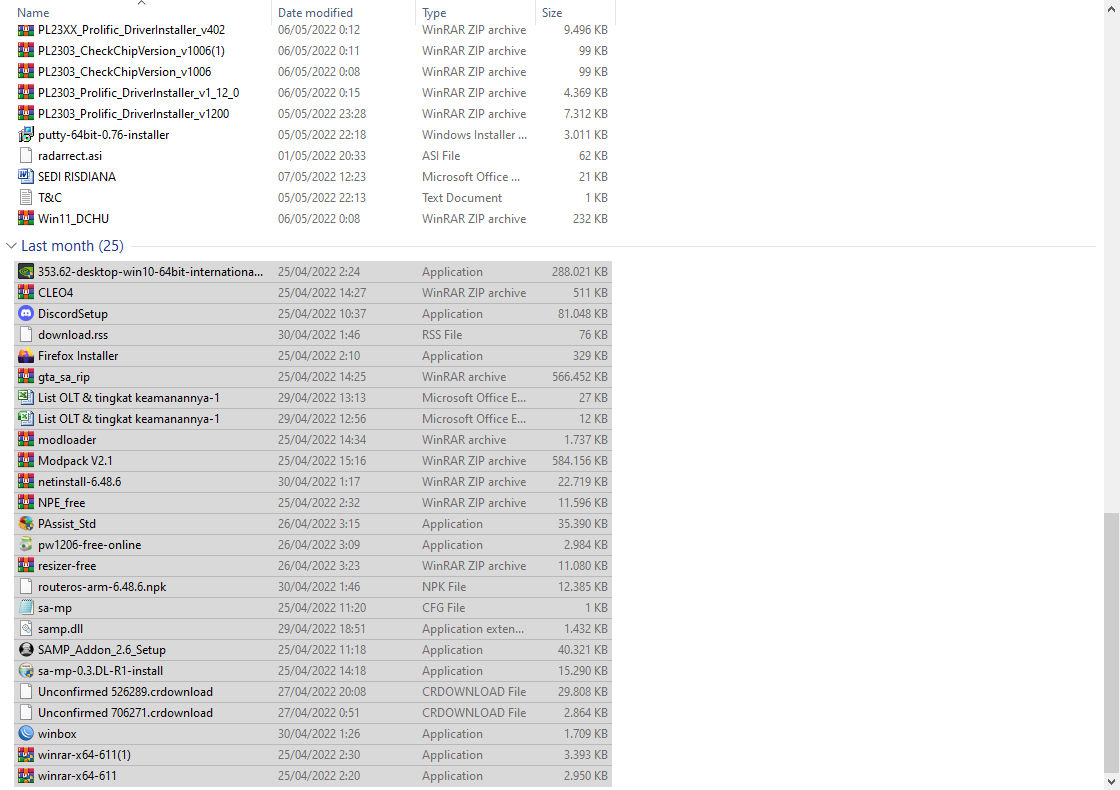The image size is (1120, 790).
Task: Select the resizer-free file name
Action: click(x=67, y=566)
